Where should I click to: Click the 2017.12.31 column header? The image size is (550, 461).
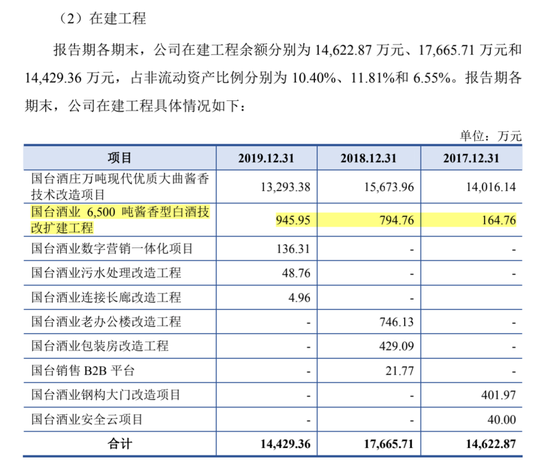471,158
